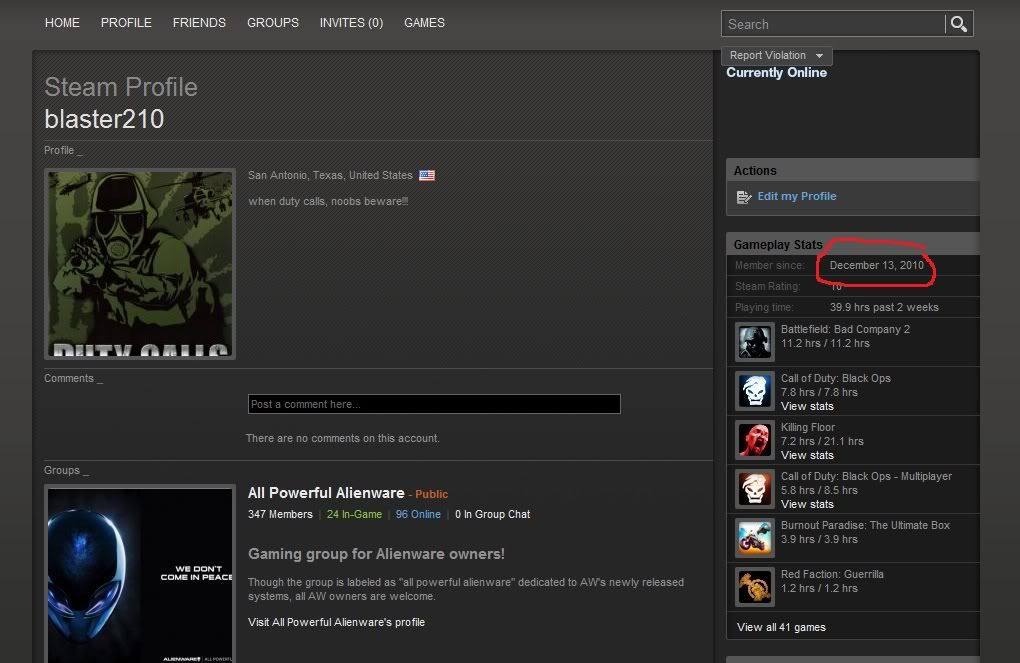1020x663 pixels.
Task: Click the United States flag icon
Action: coord(427,176)
